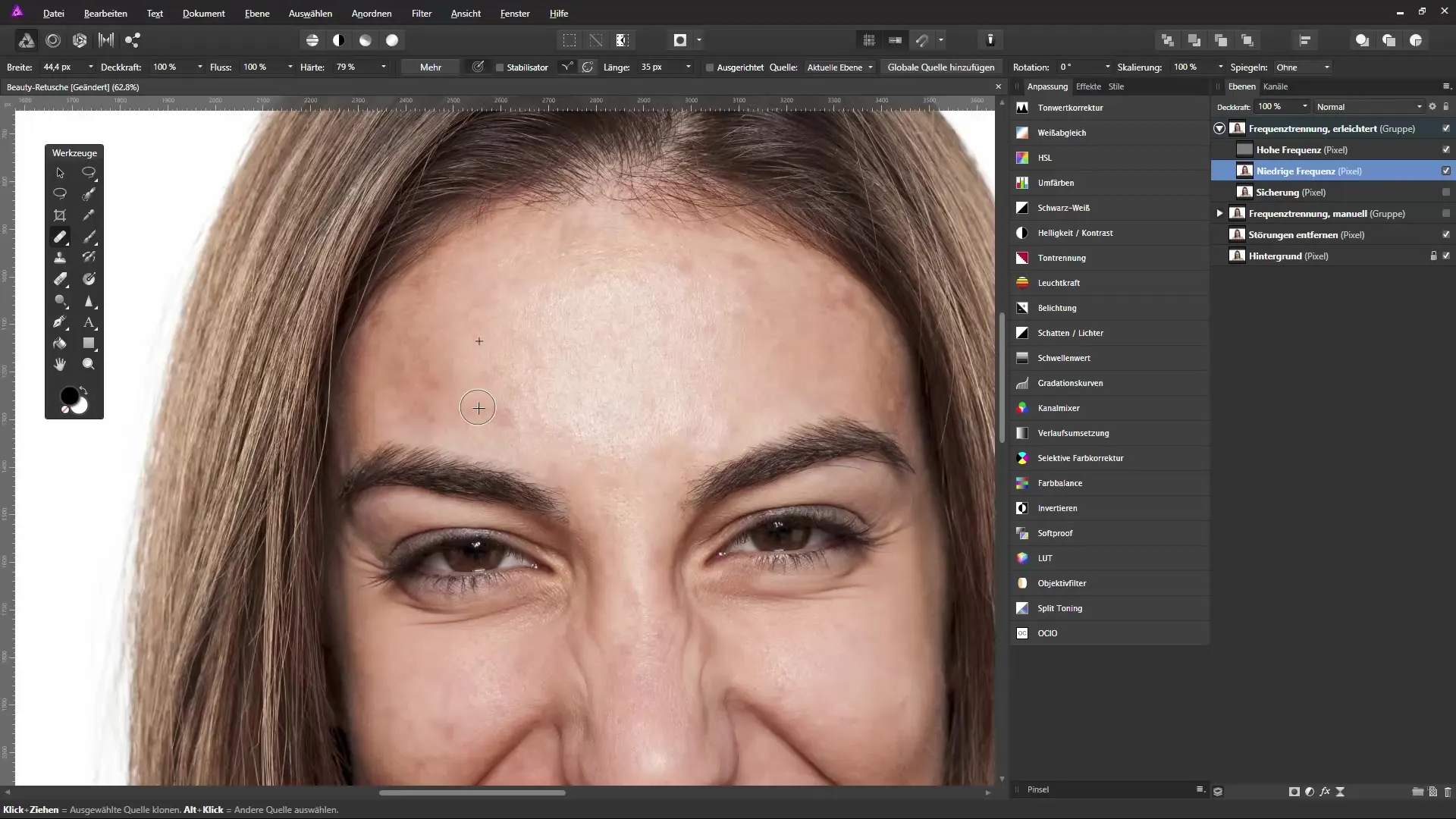Select the Color Picker eyedropper tool
Image resolution: width=1456 pixels, height=819 pixels.
[x=89, y=215]
